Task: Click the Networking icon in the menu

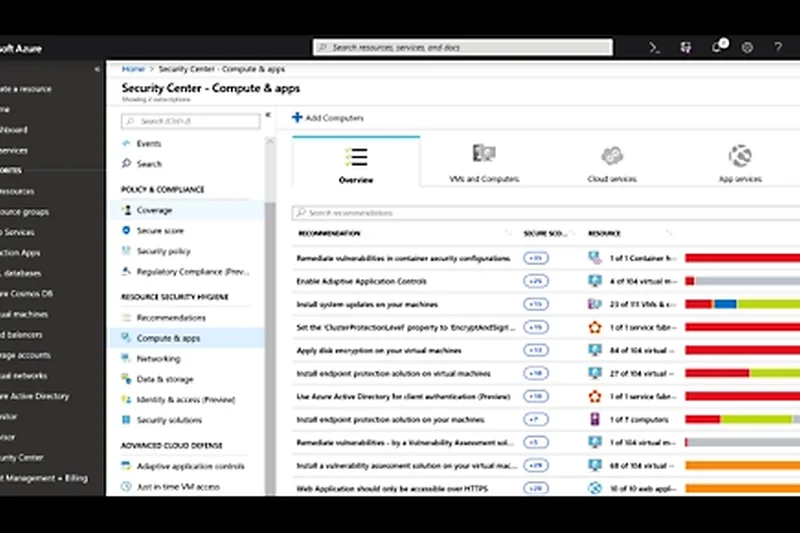Action: tap(126, 358)
